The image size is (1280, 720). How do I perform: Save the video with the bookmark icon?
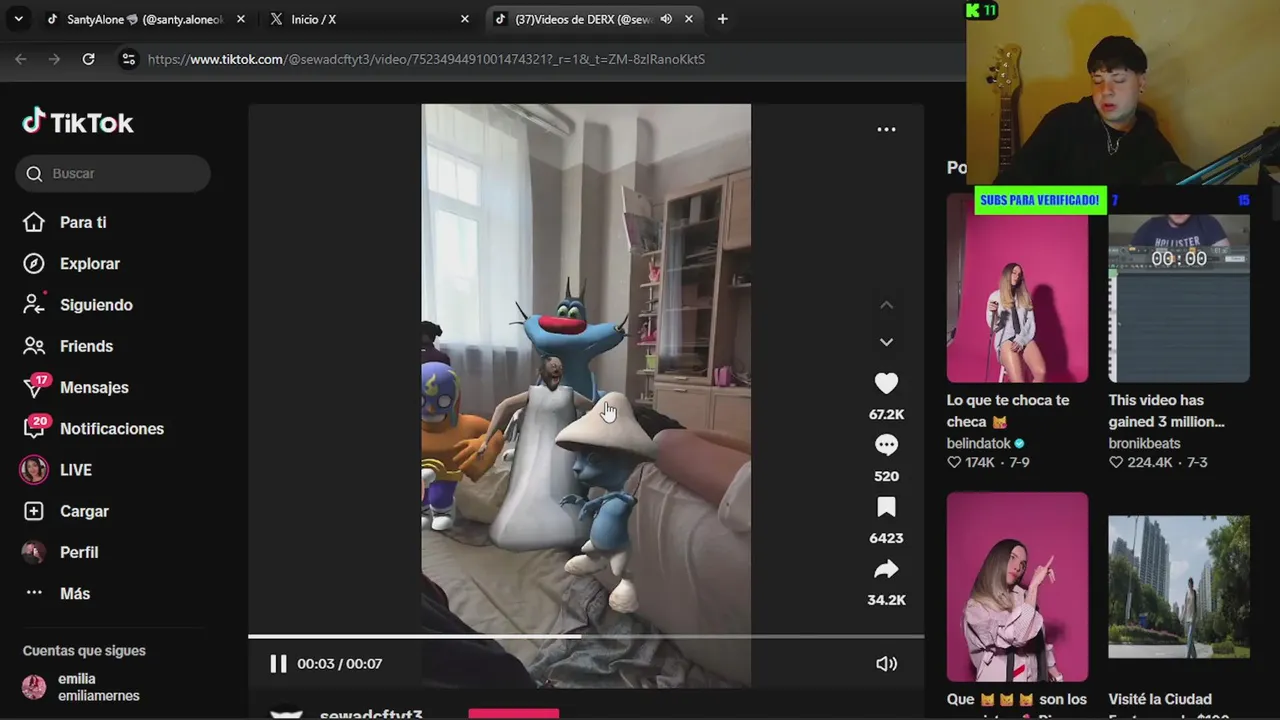(x=886, y=507)
